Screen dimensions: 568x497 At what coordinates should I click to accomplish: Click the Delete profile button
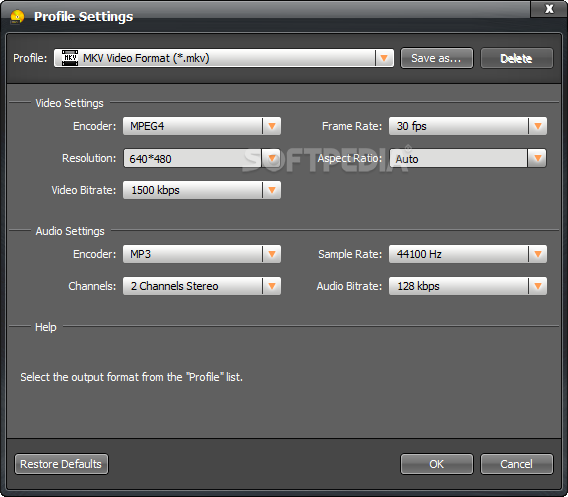(517, 58)
